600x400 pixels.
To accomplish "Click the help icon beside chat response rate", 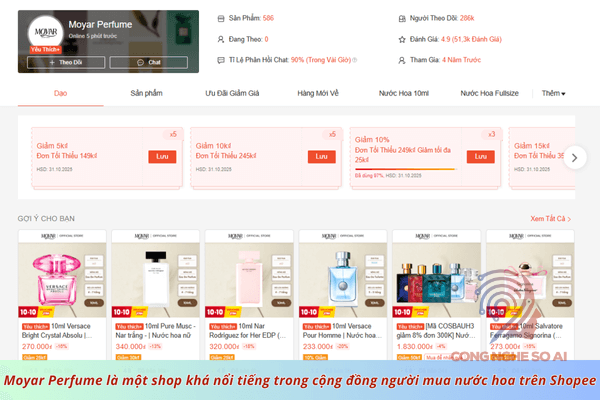I will (x=355, y=60).
